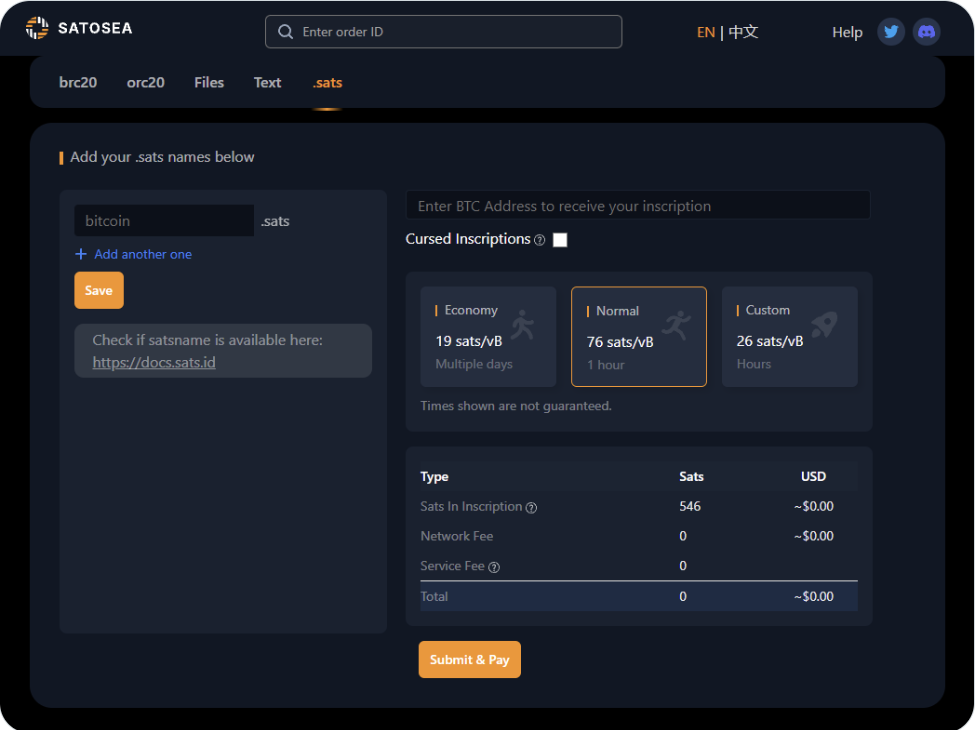Viewport: 975px width, 730px height.
Task: Select the Normal 76 sats/vB fee option
Action: 638,336
